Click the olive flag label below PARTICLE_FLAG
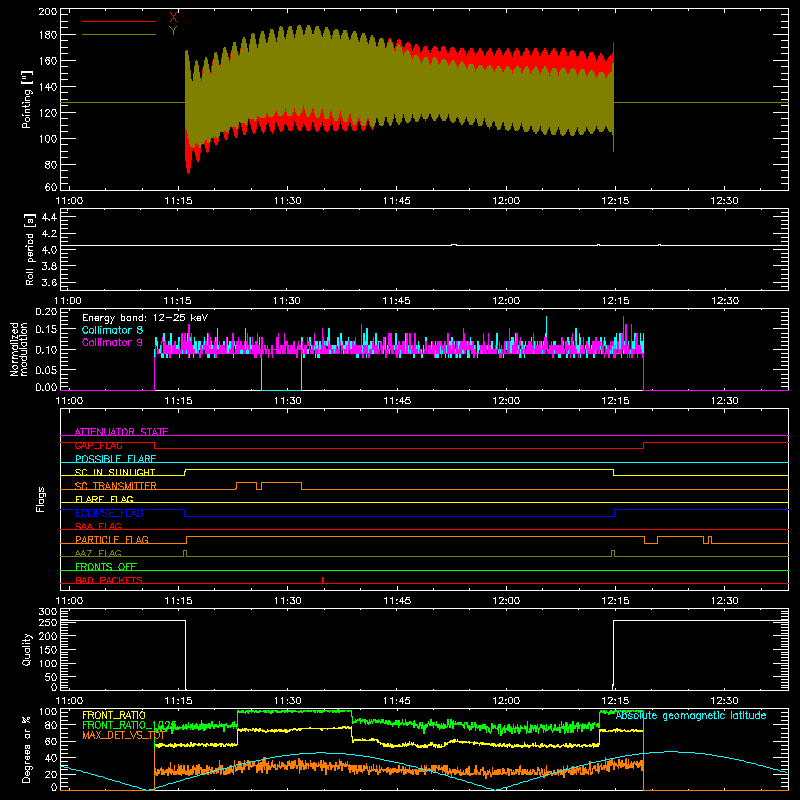Image resolution: width=800 pixels, height=800 pixels. 98,553
